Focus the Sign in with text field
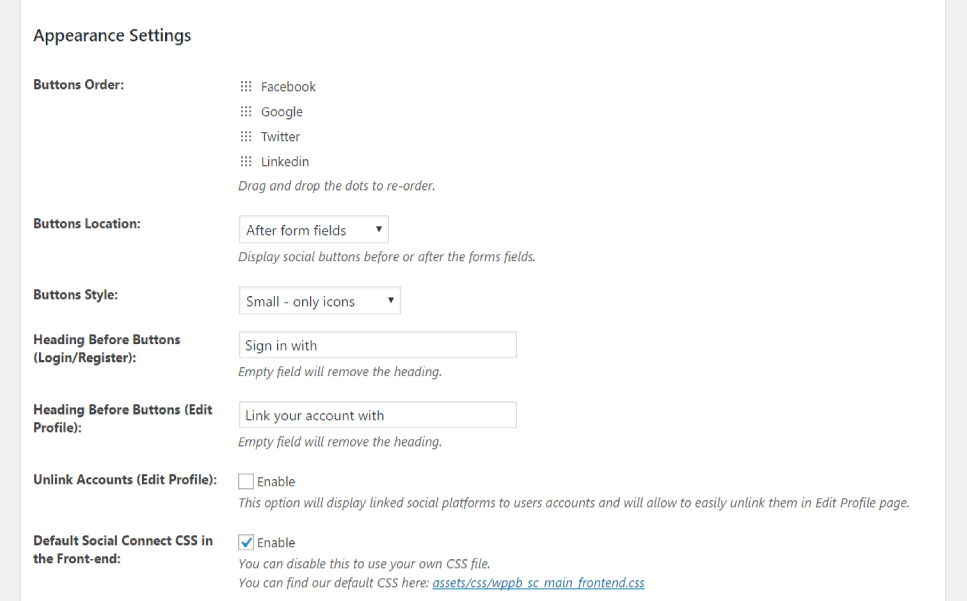Image resolution: width=967 pixels, height=601 pixels. pyautogui.click(x=377, y=345)
